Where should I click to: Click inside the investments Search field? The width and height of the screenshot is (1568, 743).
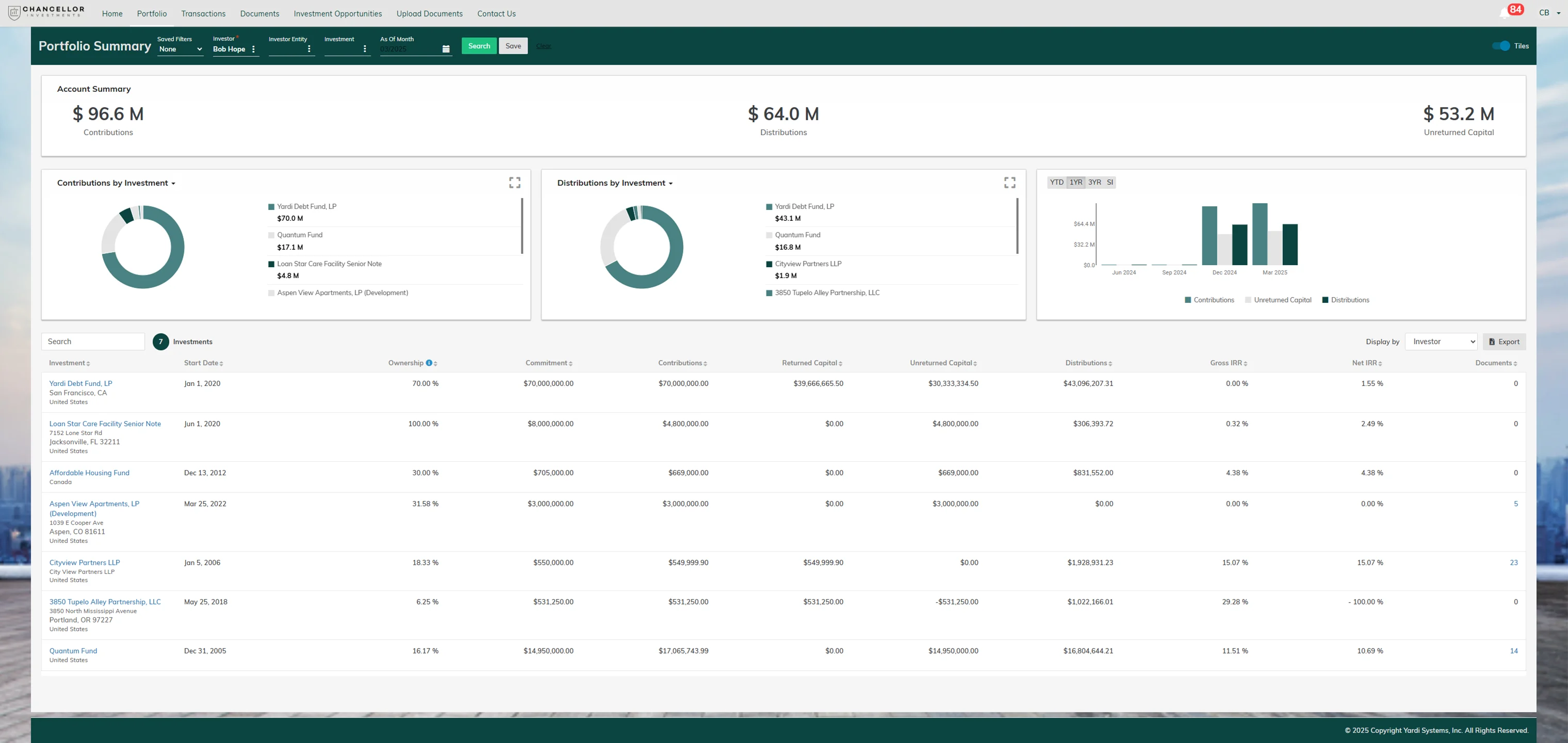tap(92, 341)
